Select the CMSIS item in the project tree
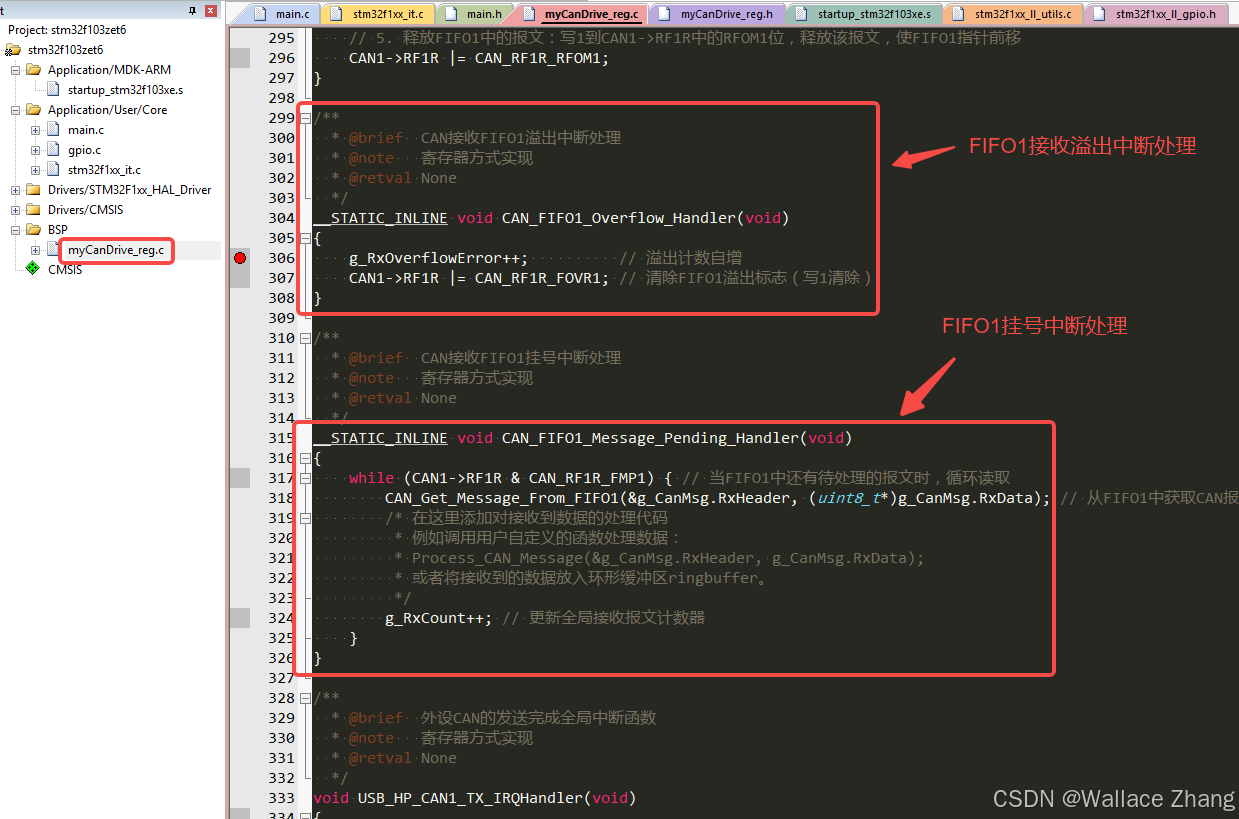This screenshot has height=819, width=1239. pyautogui.click(x=65, y=270)
